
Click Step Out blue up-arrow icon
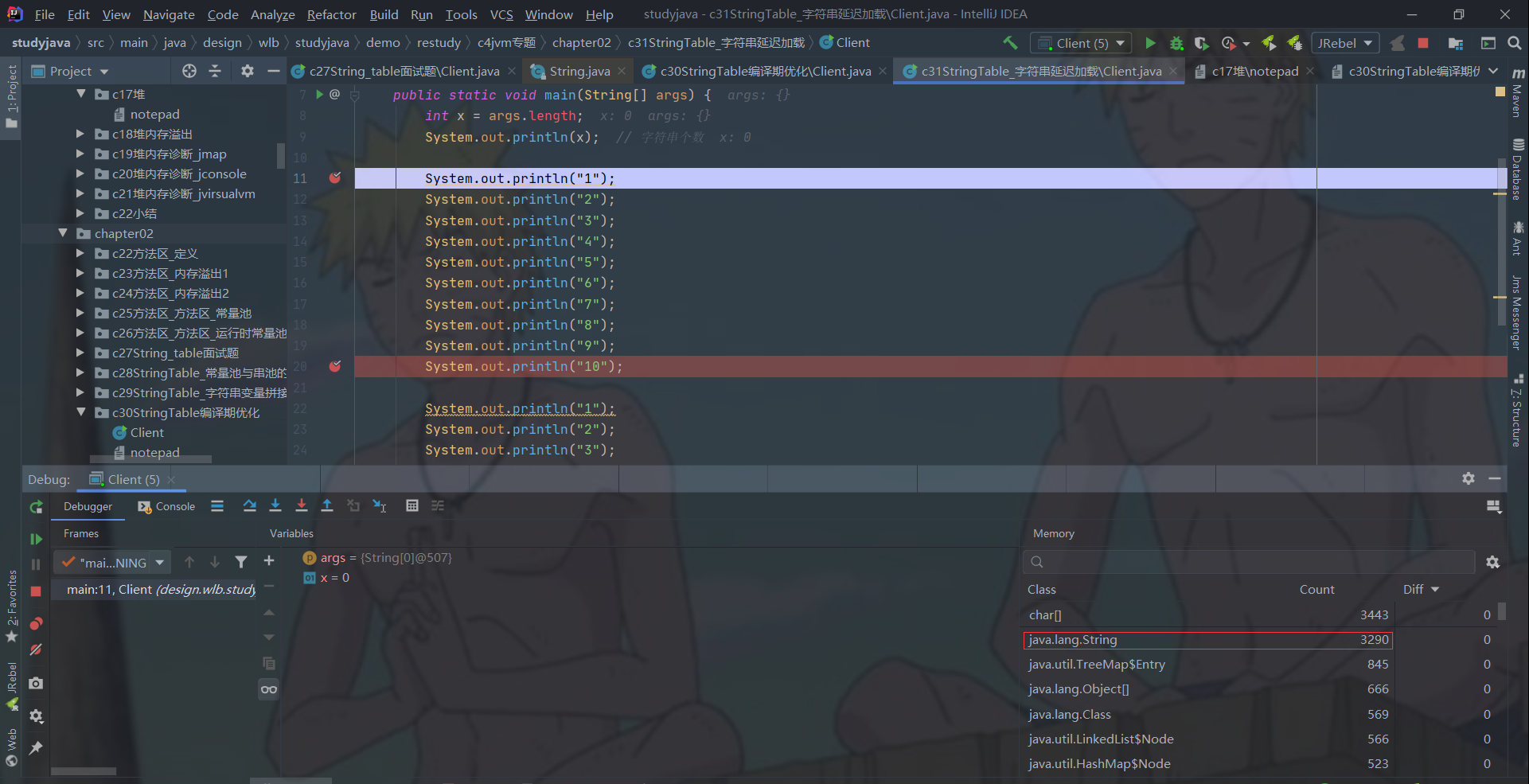[327, 505]
